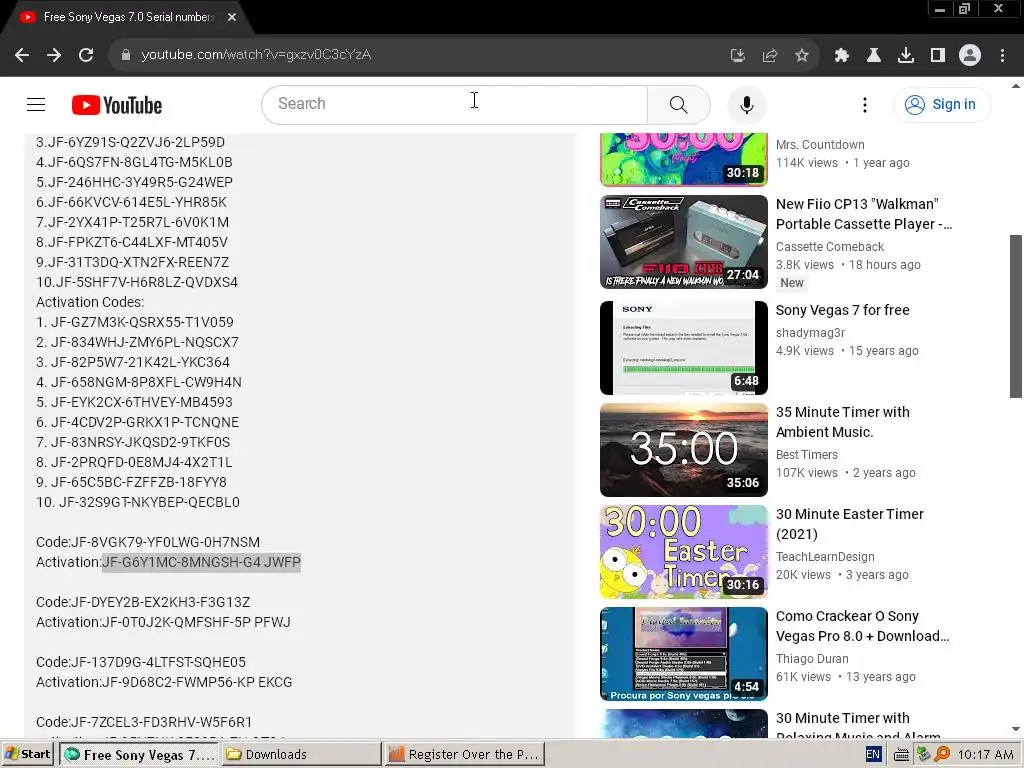Click the Sign in button
The height and width of the screenshot is (768, 1024).
(x=941, y=104)
